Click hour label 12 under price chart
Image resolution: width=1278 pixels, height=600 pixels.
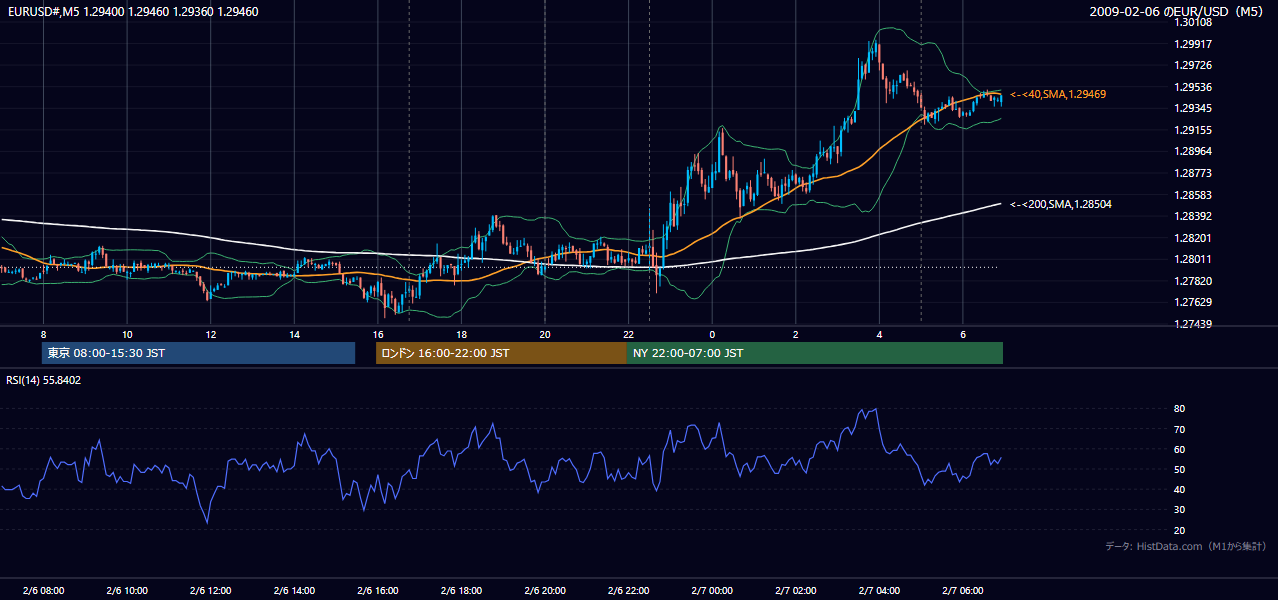tap(211, 334)
